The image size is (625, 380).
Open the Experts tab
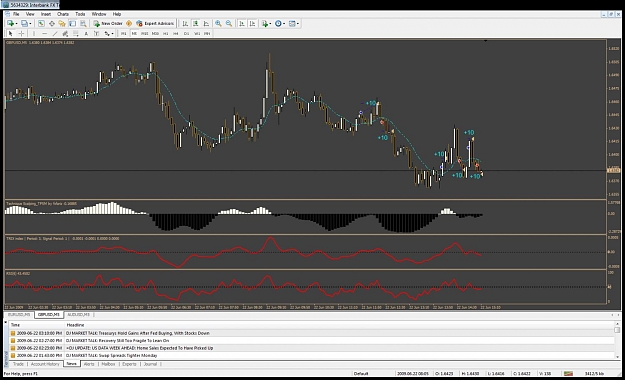click(x=129, y=364)
